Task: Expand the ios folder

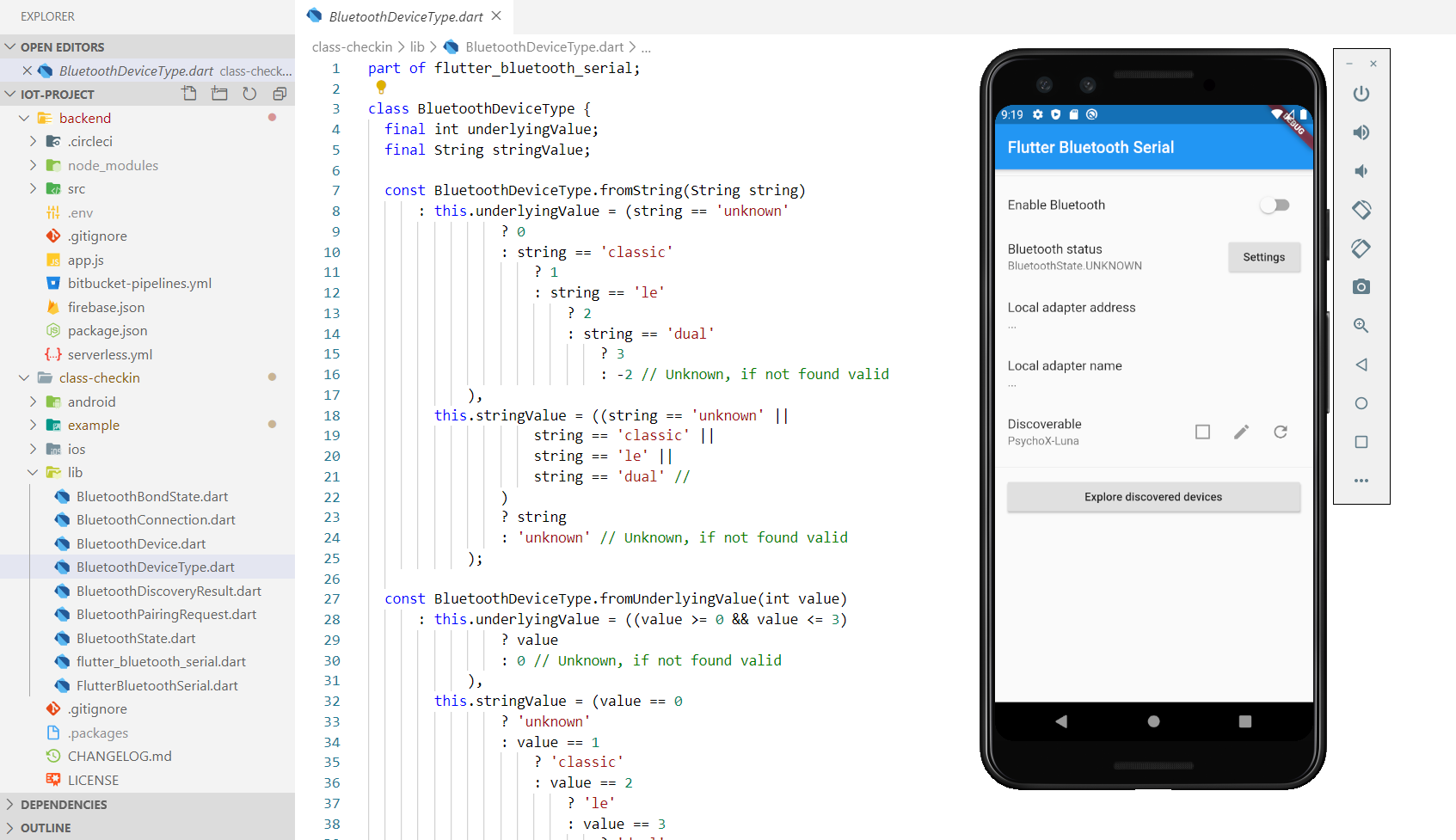Action: (34, 449)
